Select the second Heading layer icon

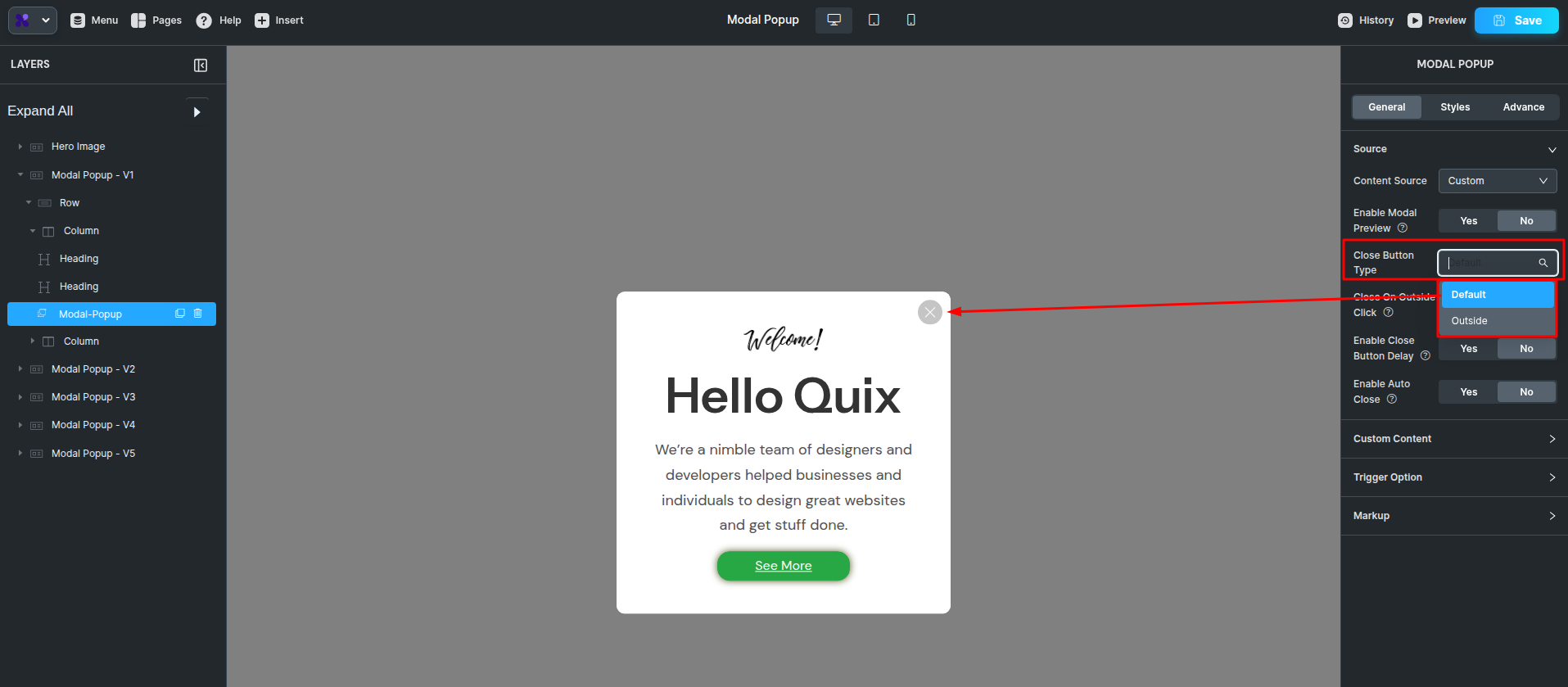tap(44, 287)
